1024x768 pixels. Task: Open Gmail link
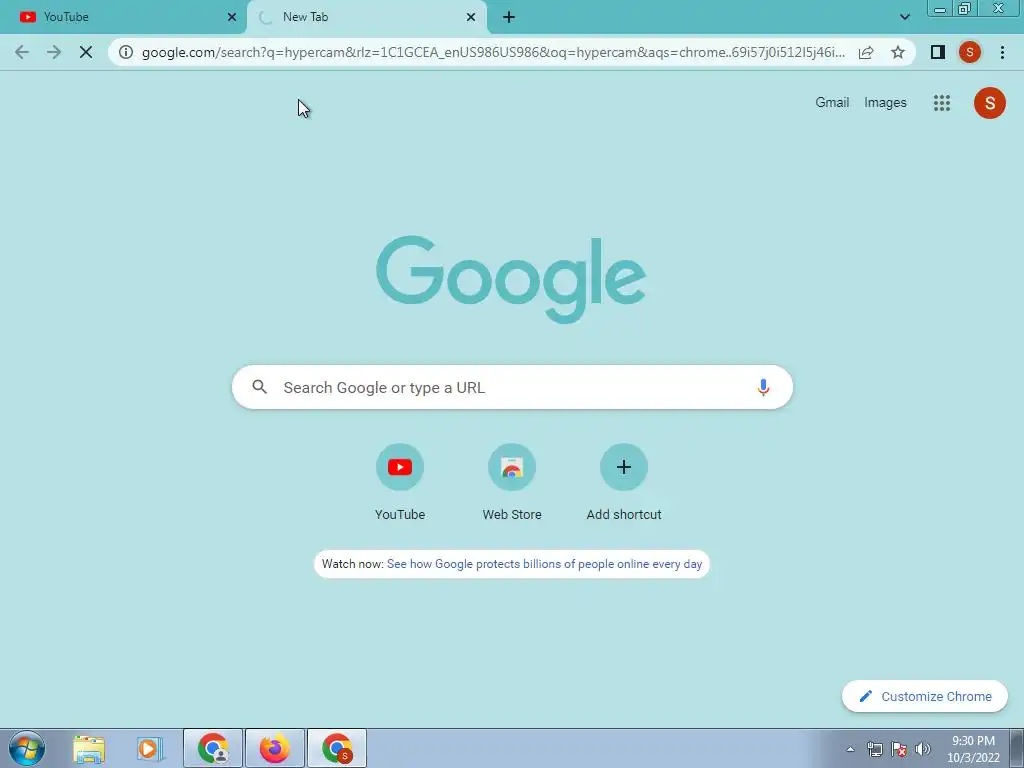coord(832,103)
